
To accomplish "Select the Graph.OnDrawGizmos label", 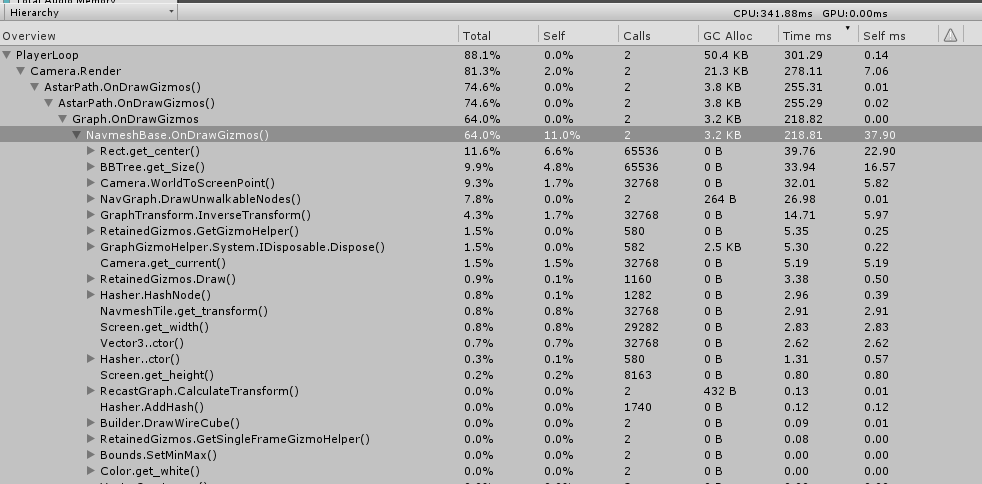I will click(x=135, y=119).
